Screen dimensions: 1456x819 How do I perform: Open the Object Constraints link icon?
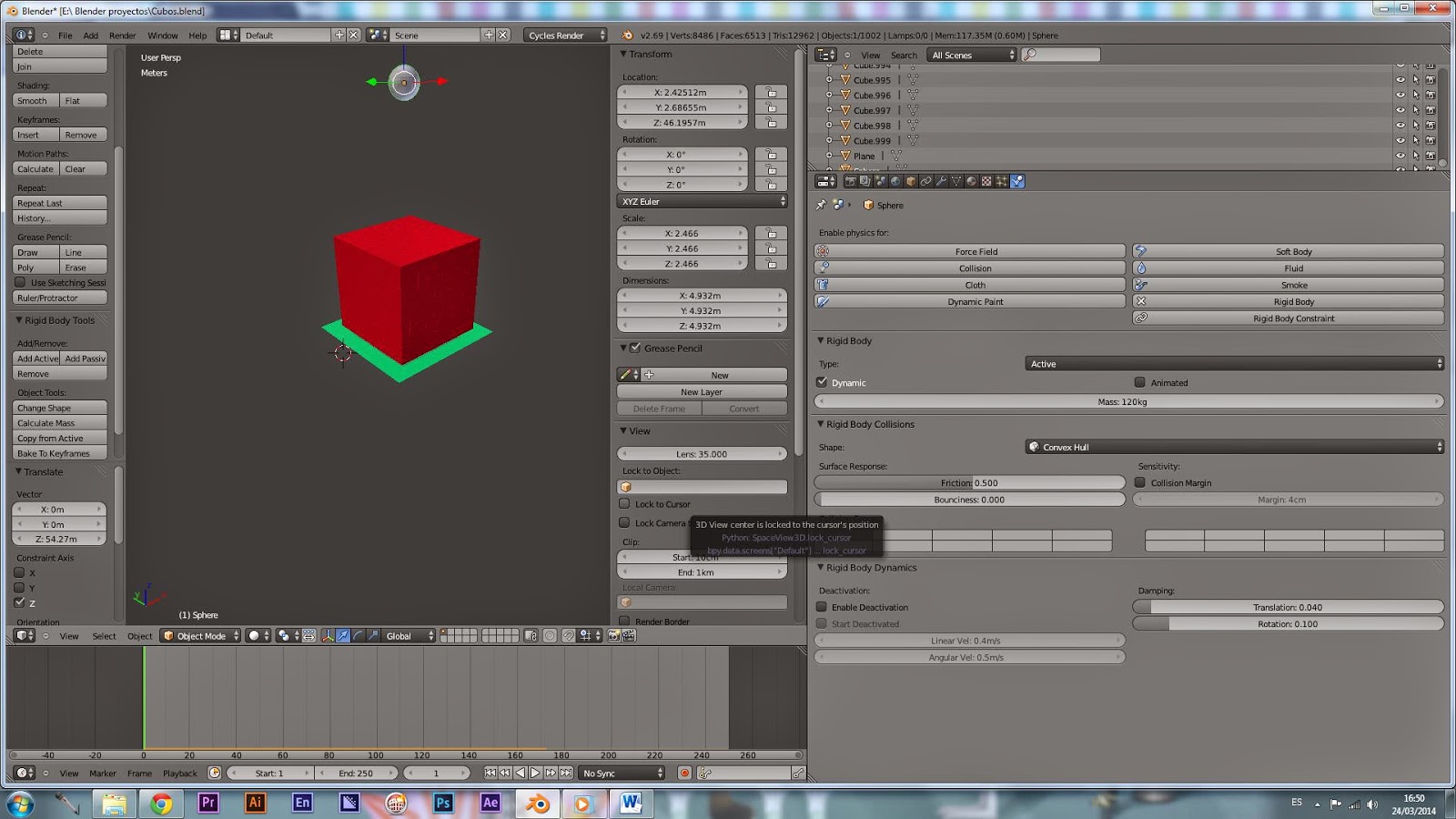tap(925, 181)
